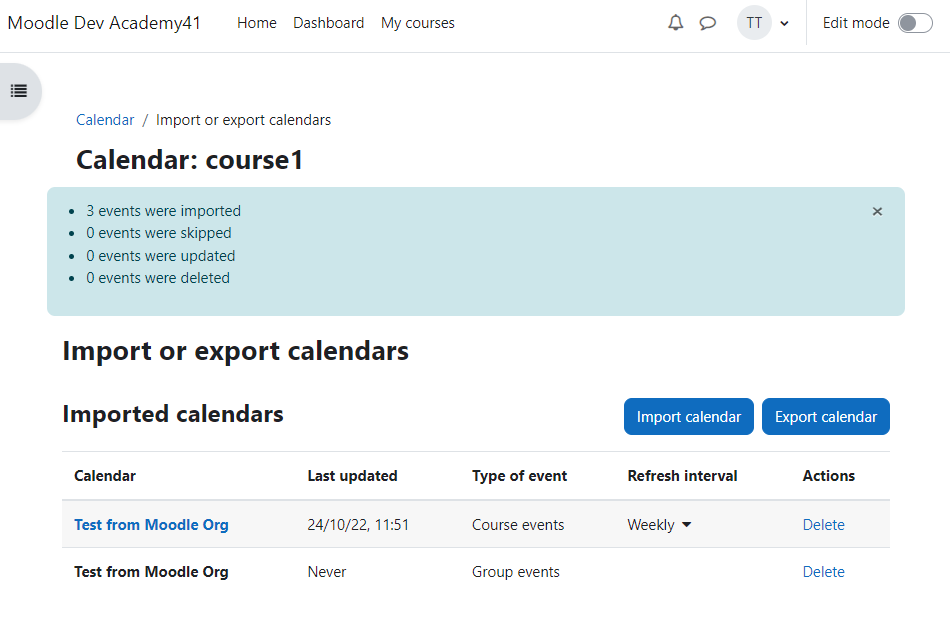950x643 pixels.
Task: Open the messaging speech bubble icon
Action: (708, 23)
